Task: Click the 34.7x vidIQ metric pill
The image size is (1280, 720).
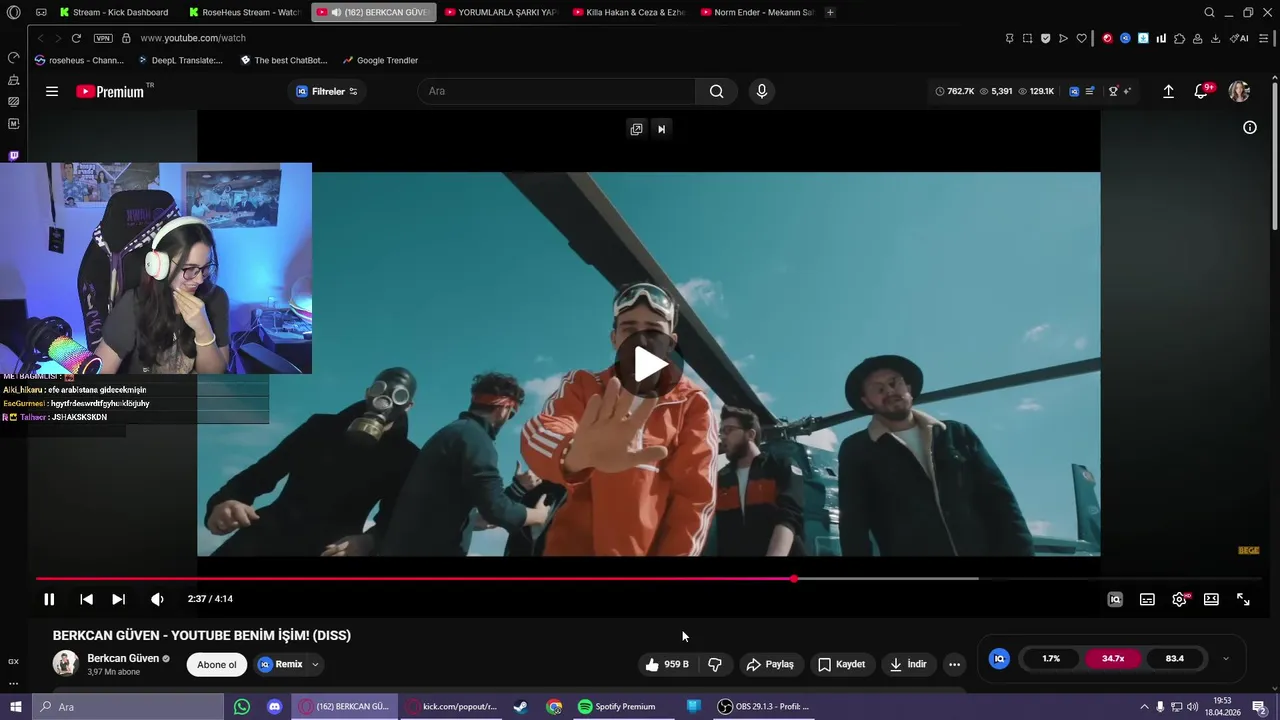Action: tap(1113, 659)
